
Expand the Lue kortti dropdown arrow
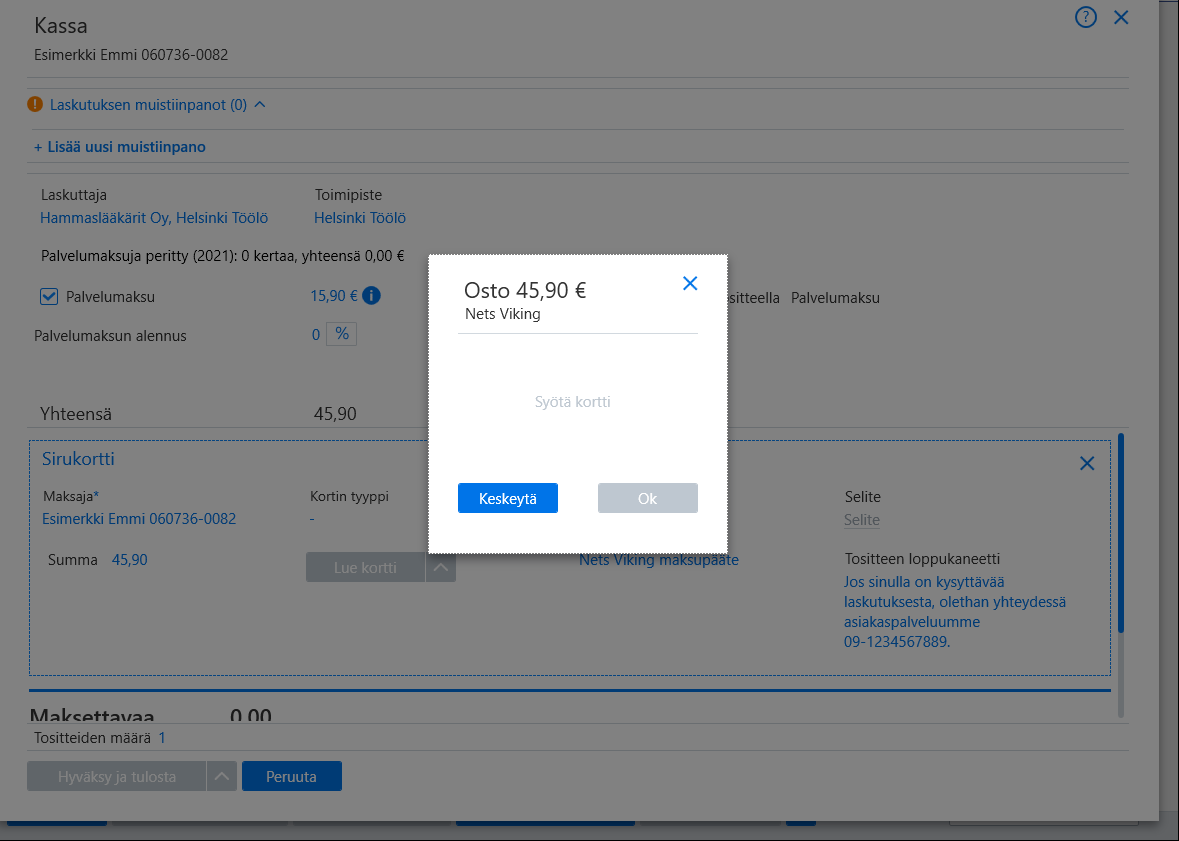441,567
